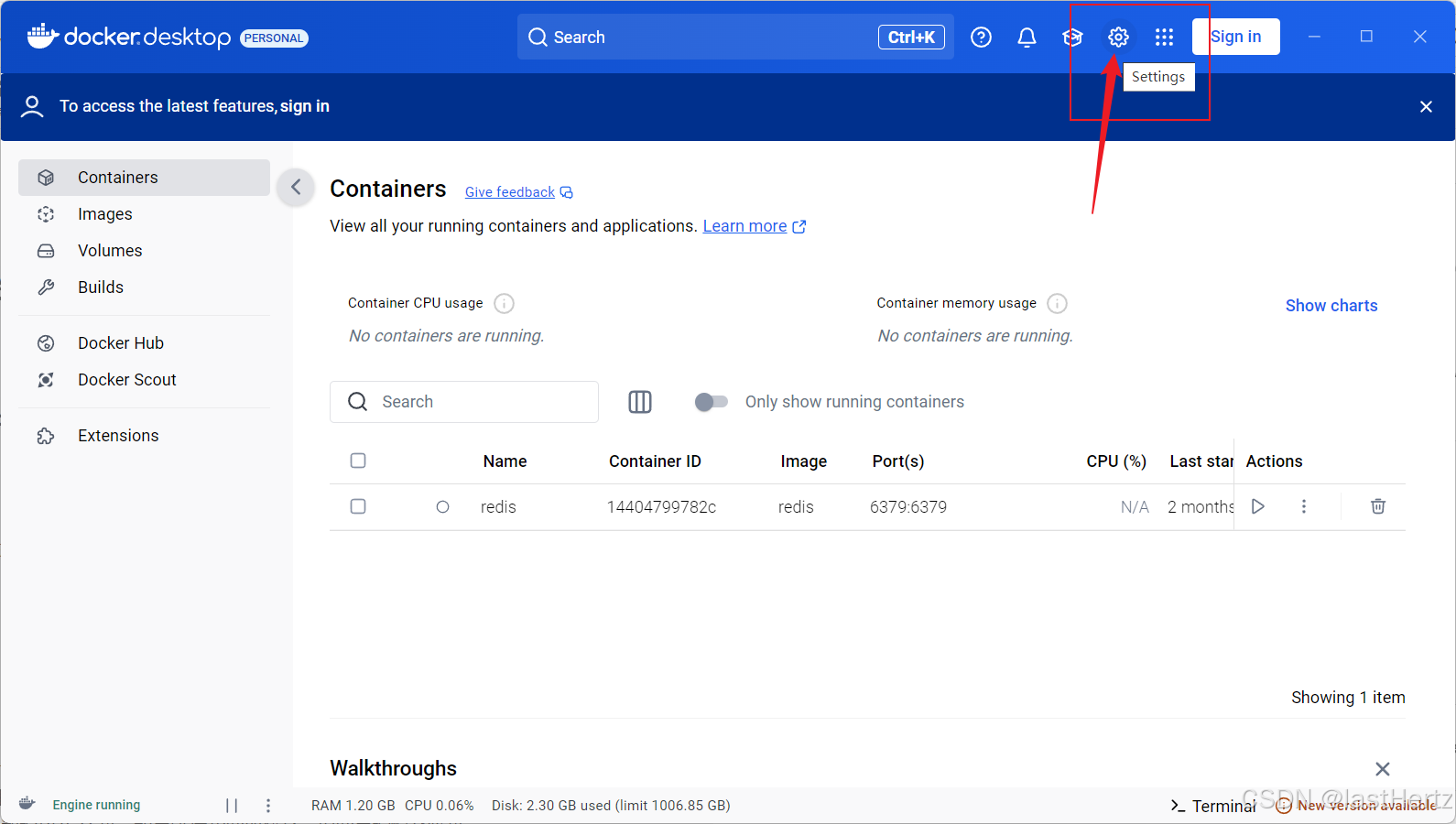
Task: Open the help question mark icon
Action: 981,38
